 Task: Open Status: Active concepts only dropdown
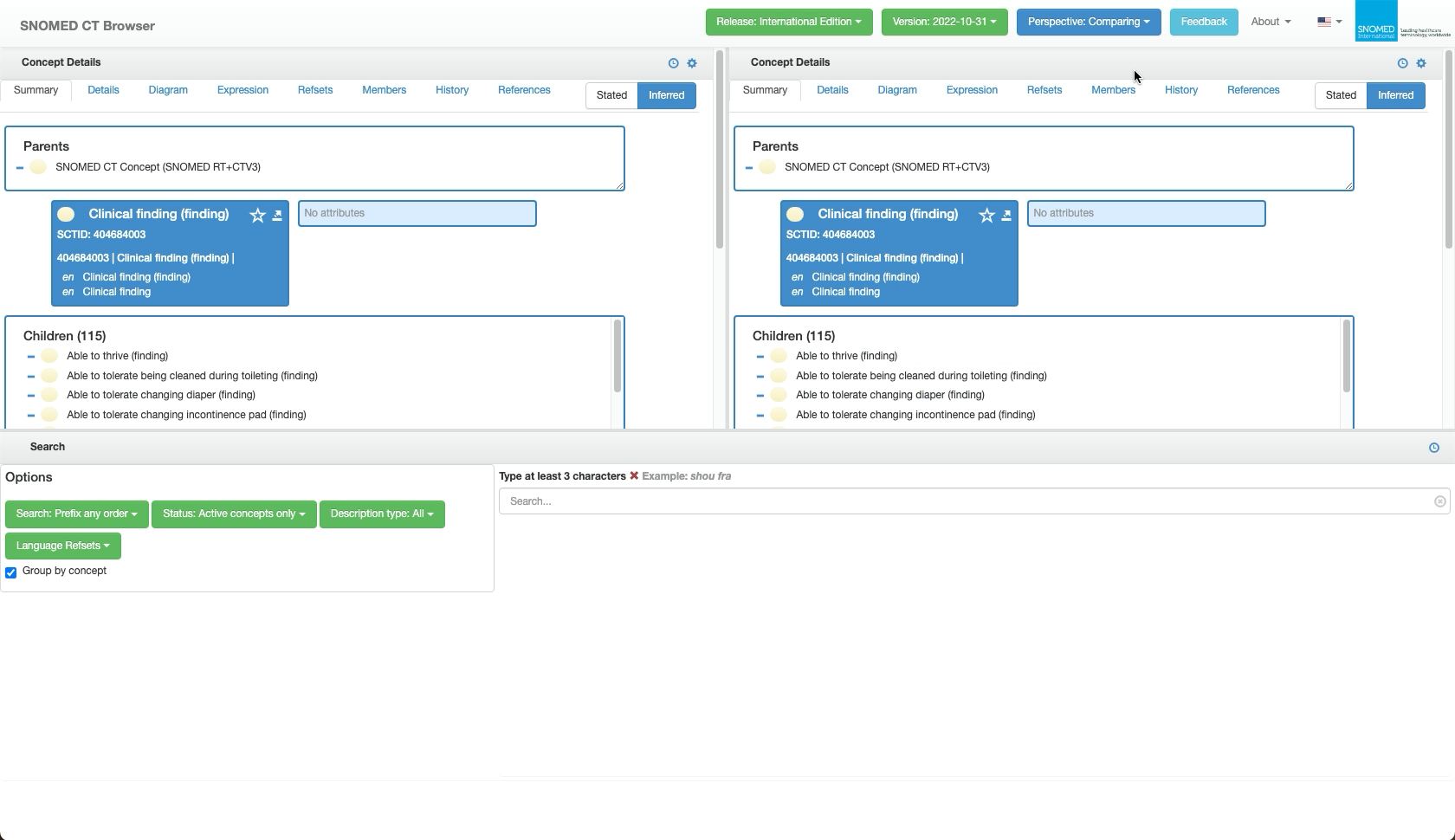[234, 514]
